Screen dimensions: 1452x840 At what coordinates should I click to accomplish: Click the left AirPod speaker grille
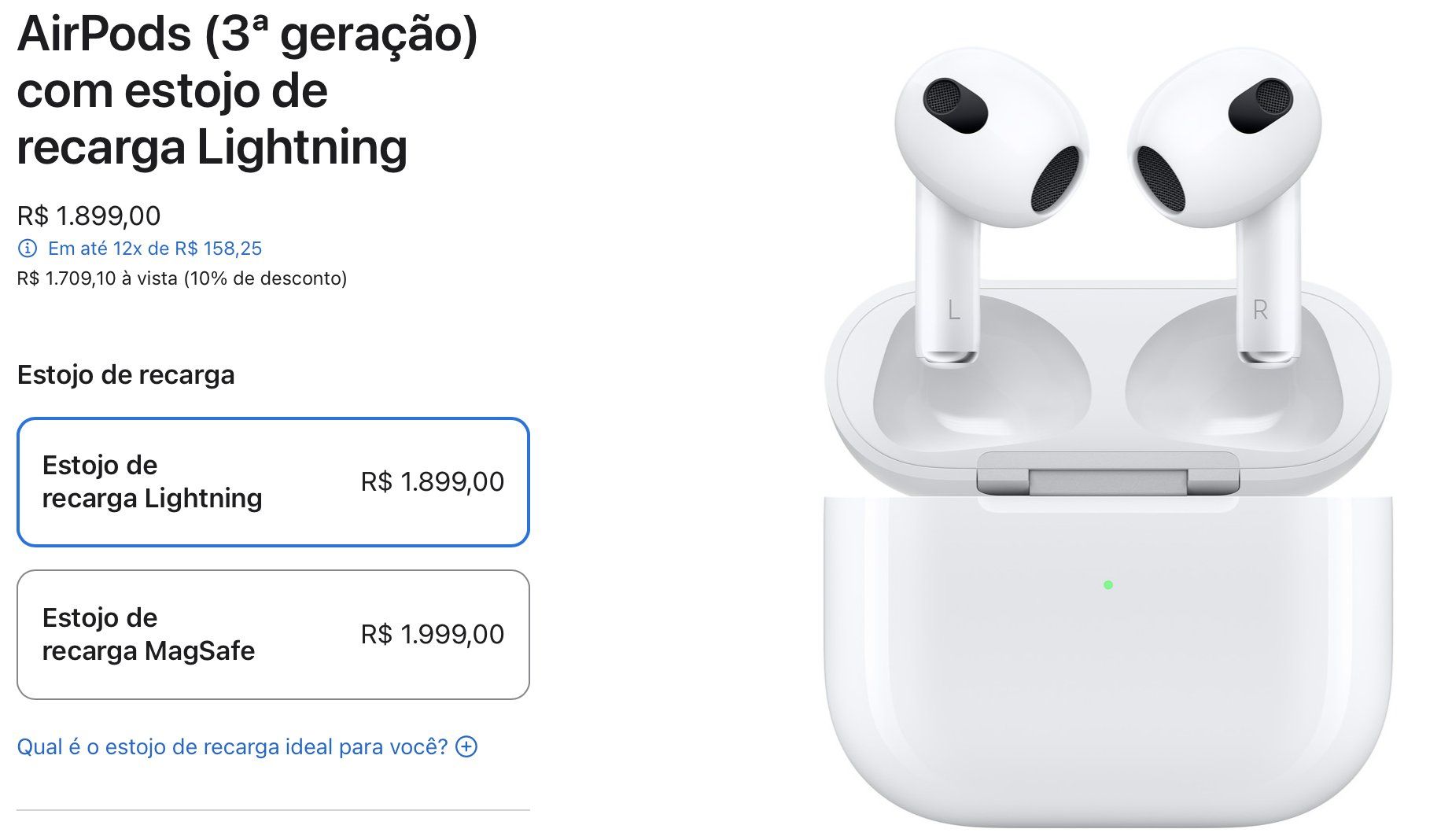(x=1054, y=179)
